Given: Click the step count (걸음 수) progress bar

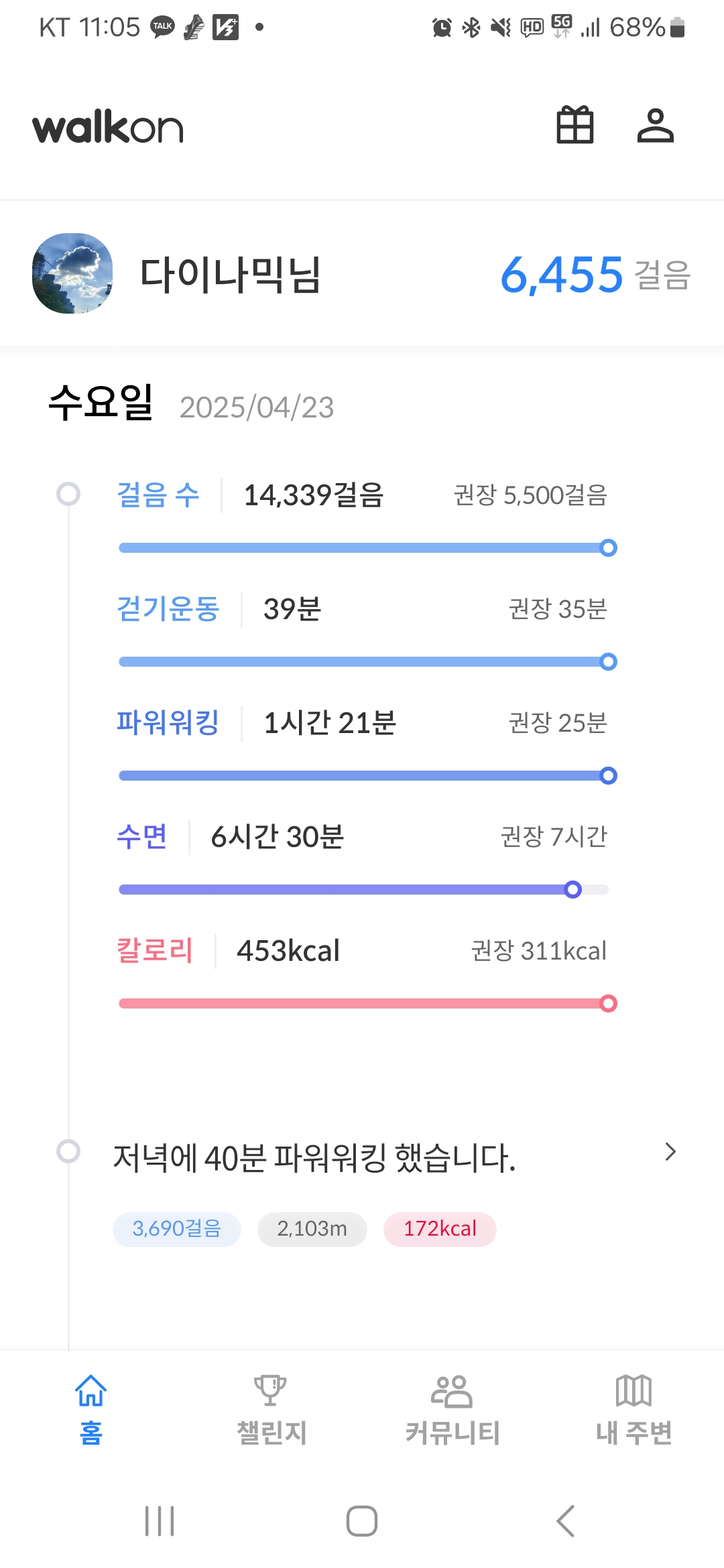Looking at the screenshot, I should point(363,548).
